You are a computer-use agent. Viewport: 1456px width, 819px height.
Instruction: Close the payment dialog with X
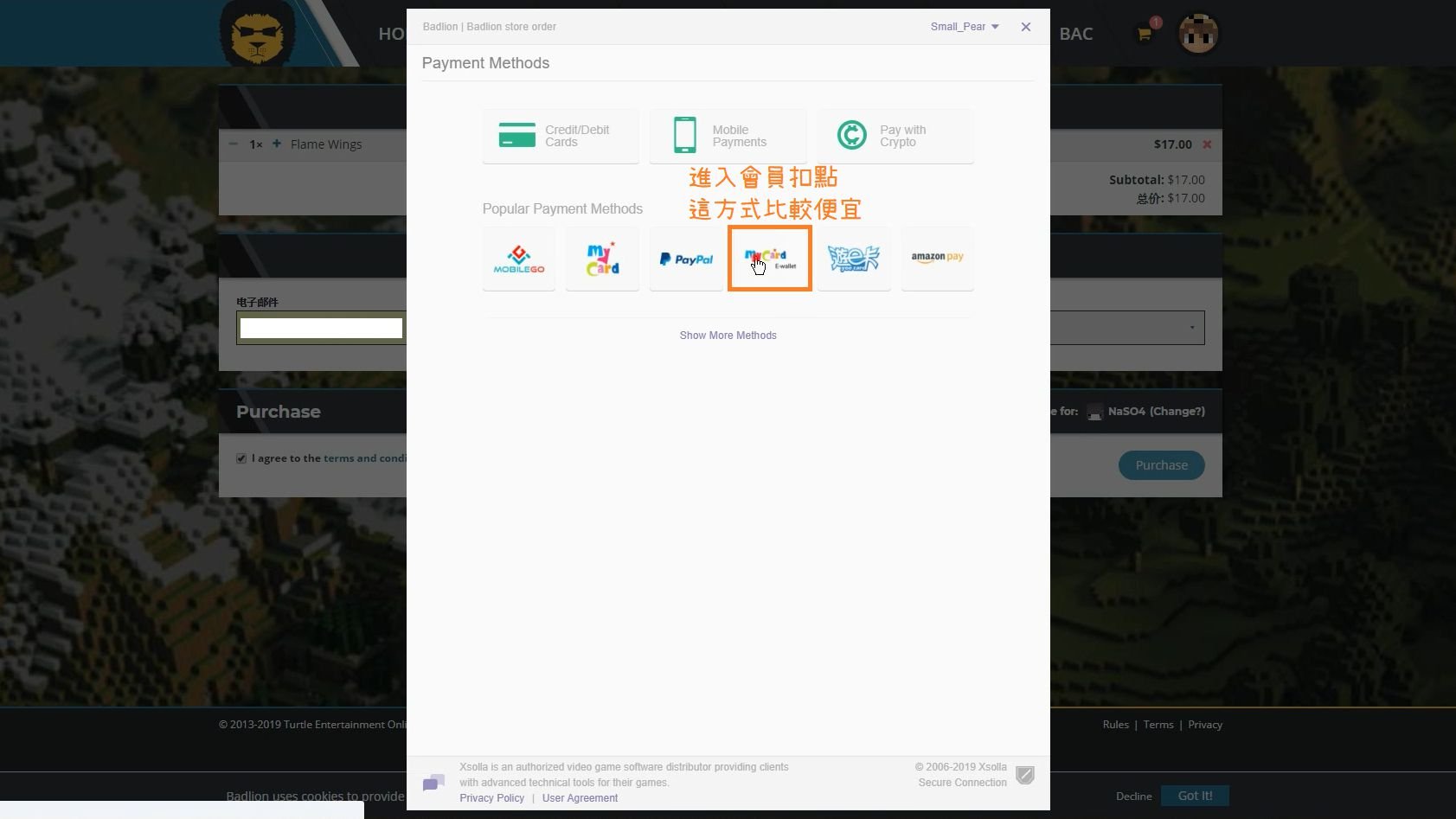click(1026, 27)
